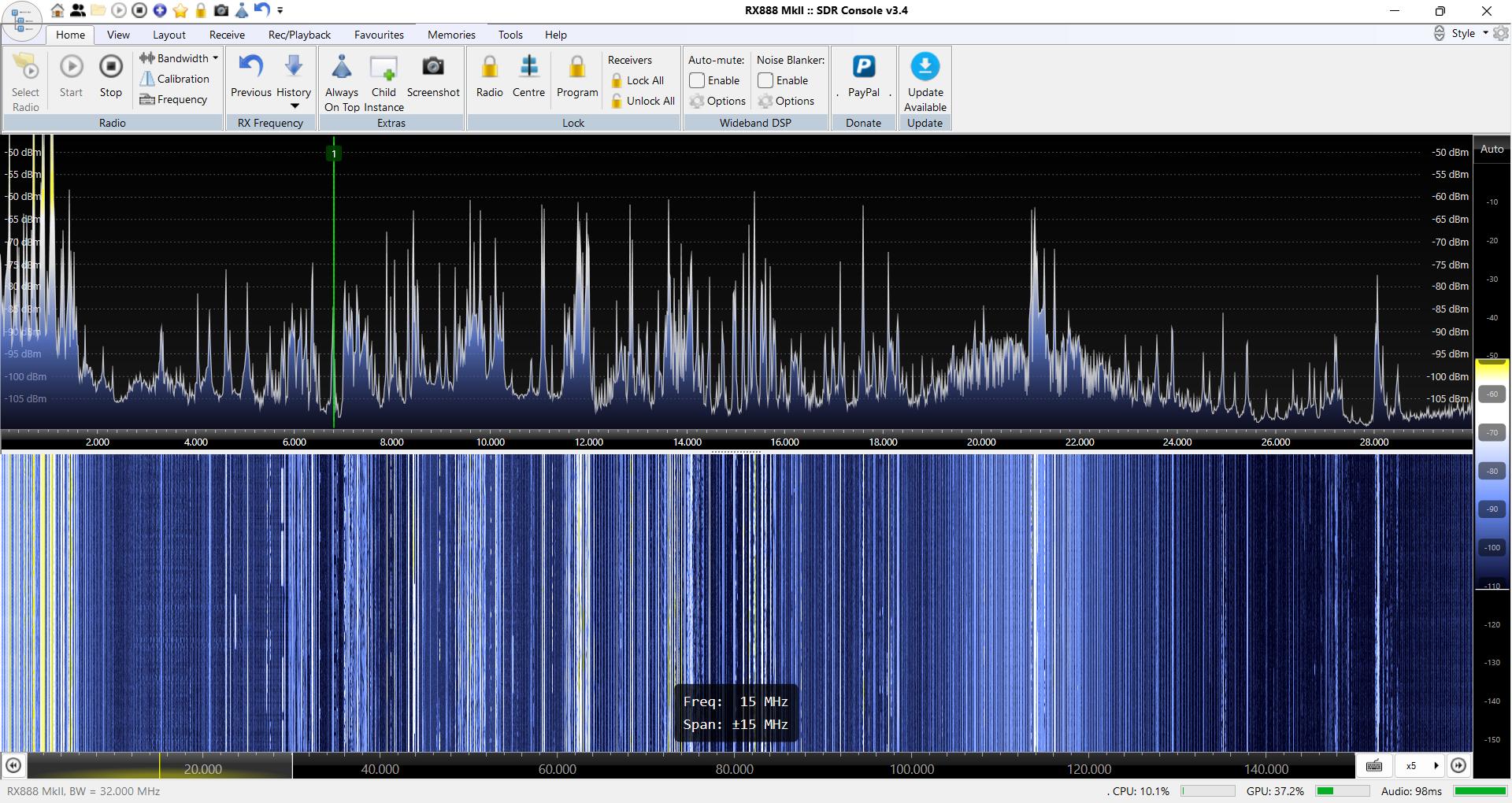This screenshot has height=803, width=1512.
Task: Open the x5 zoom factor dropdown
Action: (x=1421, y=765)
